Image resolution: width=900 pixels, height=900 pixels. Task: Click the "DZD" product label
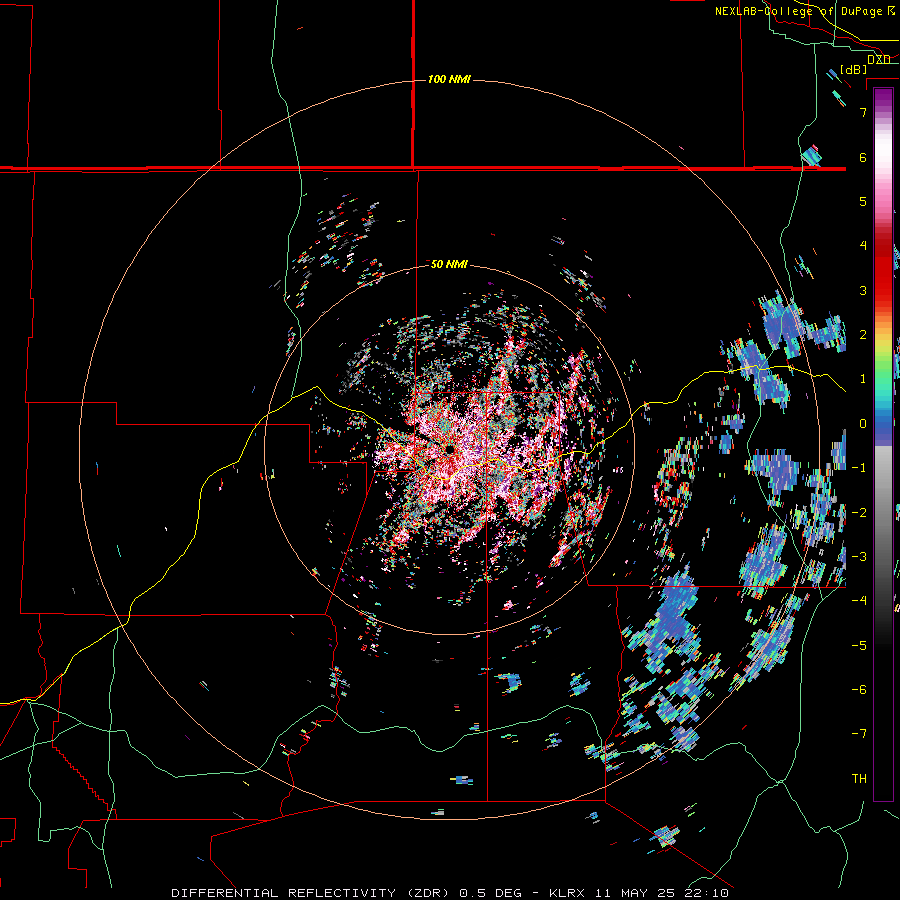pyautogui.click(x=879, y=59)
